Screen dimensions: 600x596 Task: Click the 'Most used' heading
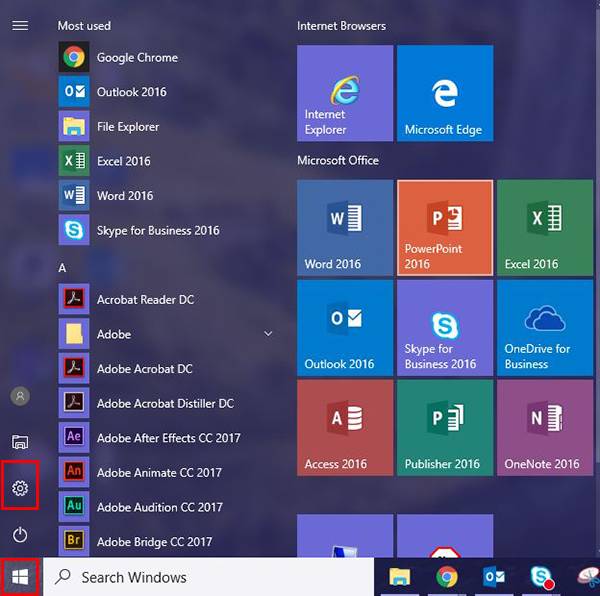click(x=84, y=26)
